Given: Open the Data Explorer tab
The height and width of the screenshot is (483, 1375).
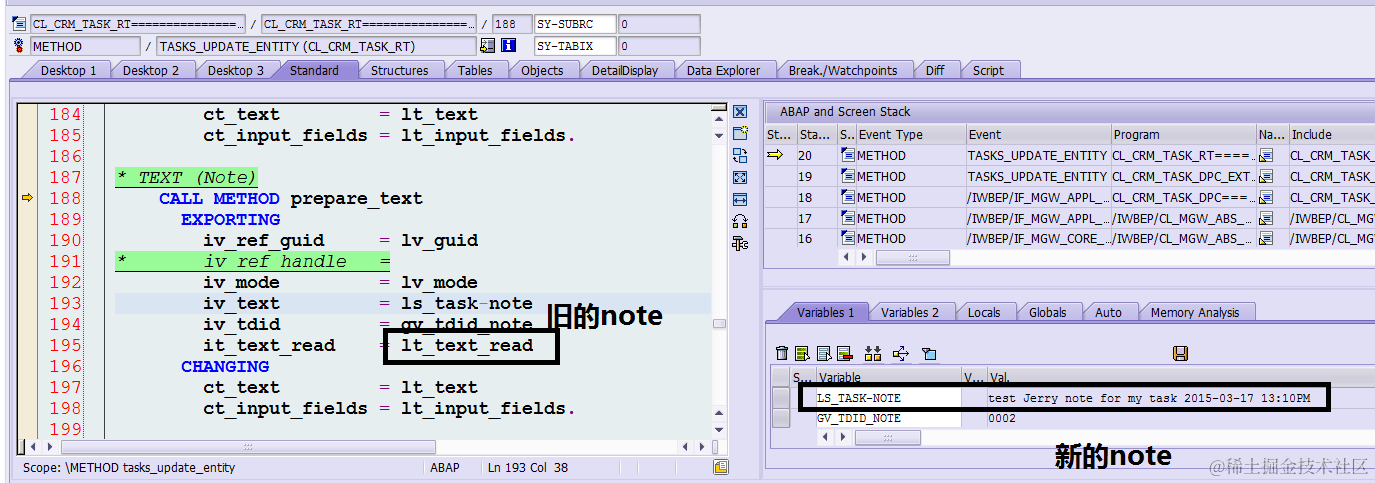Looking at the screenshot, I should [x=723, y=70].
